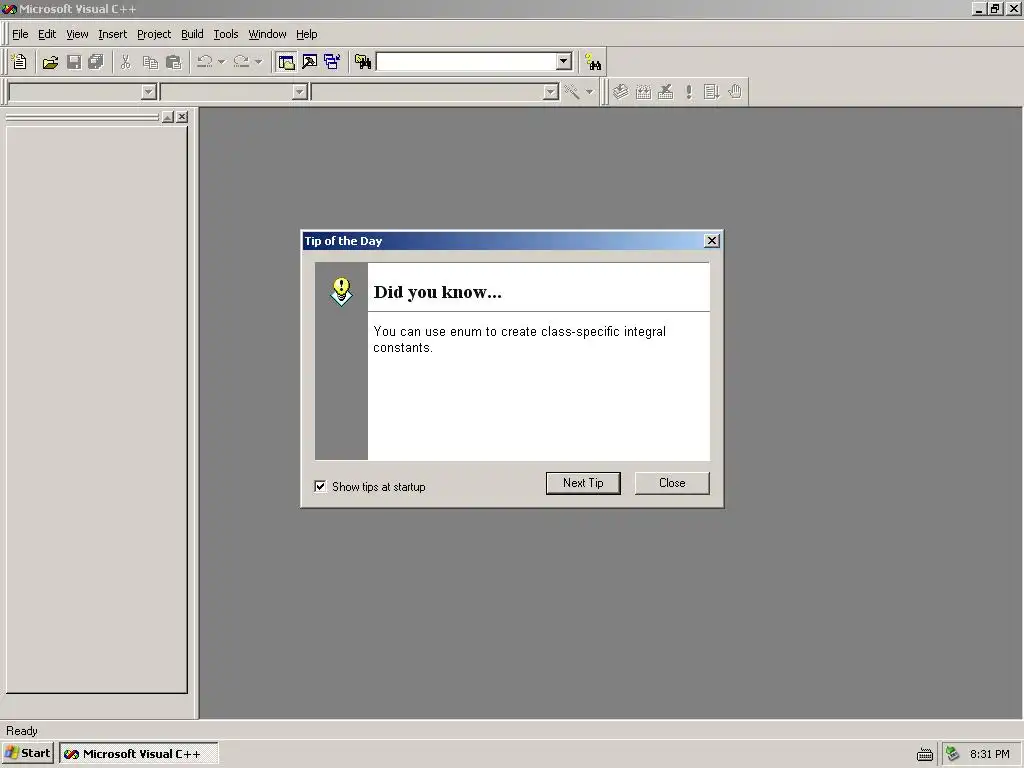Click the Save All stacked disks icon
The width and height of the screenshot is (1024, 768).
pyautogui.click(x=96, y=62)
